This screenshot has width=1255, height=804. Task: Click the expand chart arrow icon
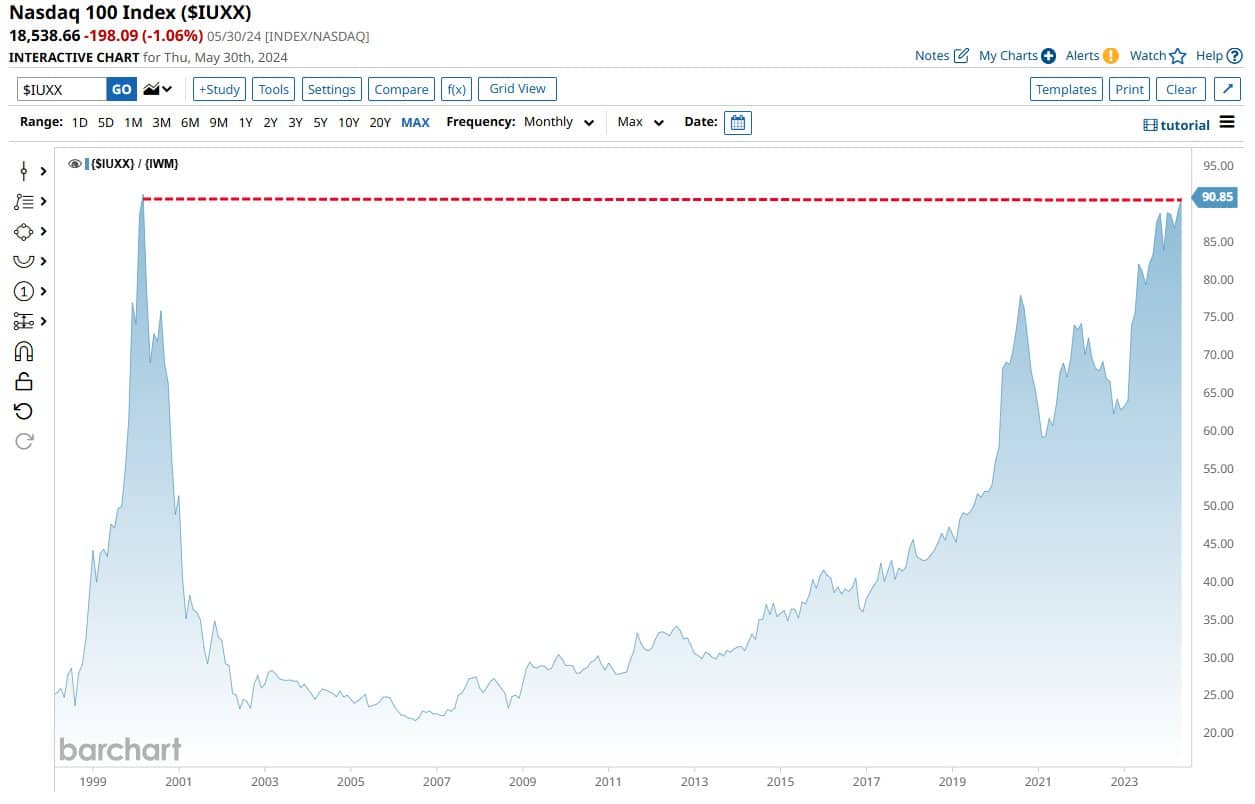(x=1228, y=89)
